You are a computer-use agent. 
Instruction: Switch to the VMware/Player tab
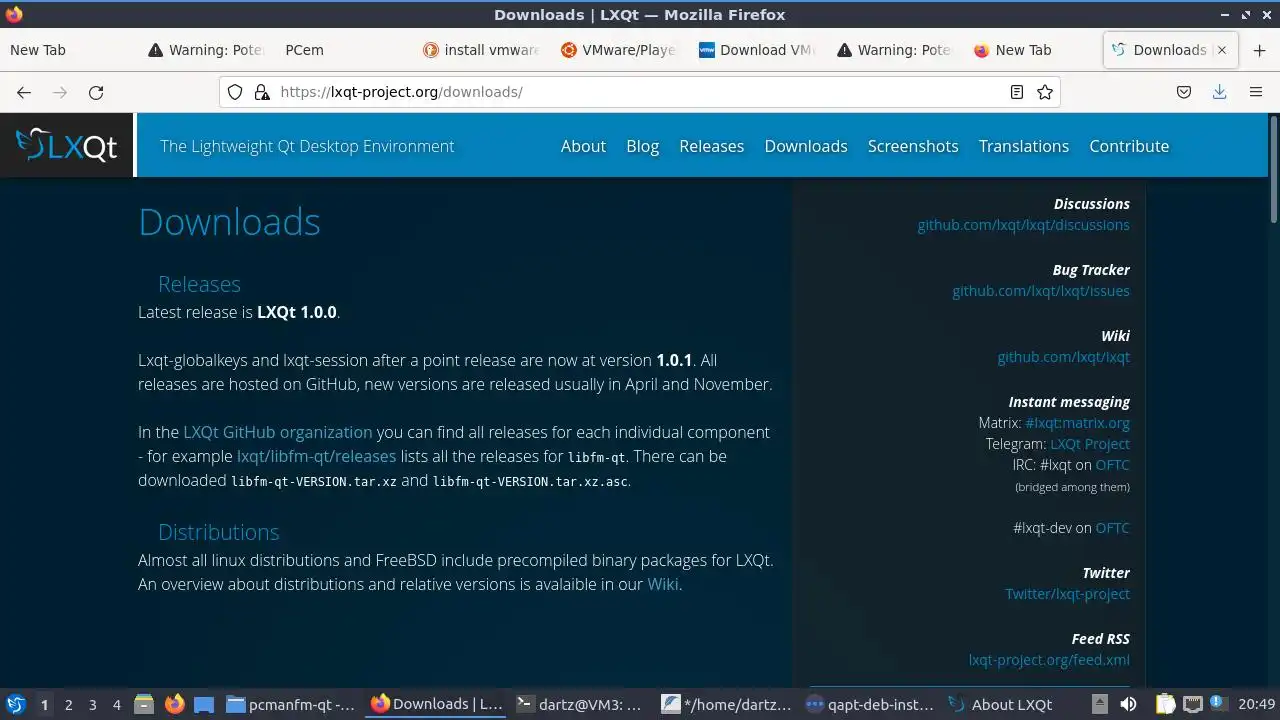[x=618, y=50]
